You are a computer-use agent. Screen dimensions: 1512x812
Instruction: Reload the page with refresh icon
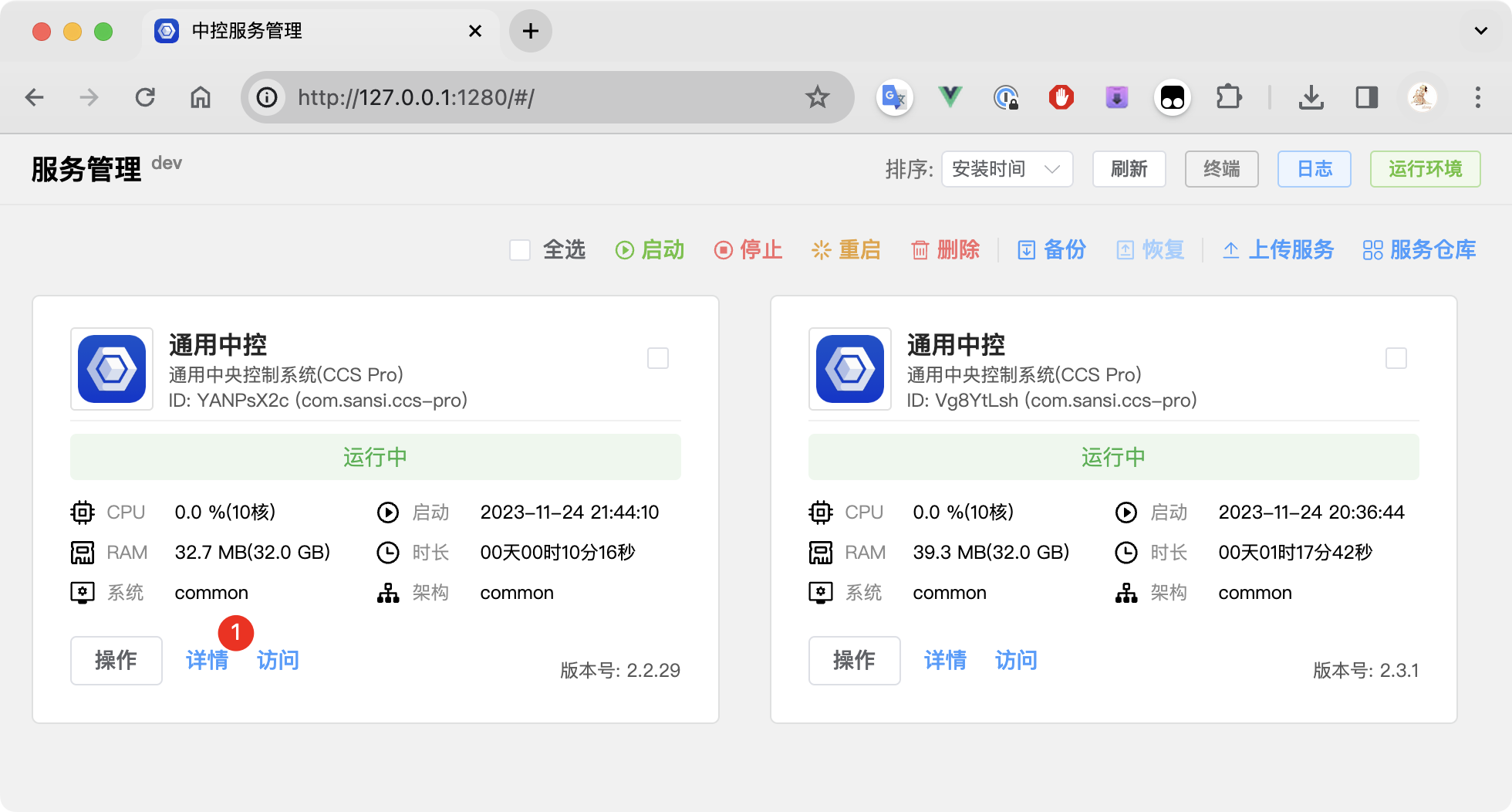(145, 97)
